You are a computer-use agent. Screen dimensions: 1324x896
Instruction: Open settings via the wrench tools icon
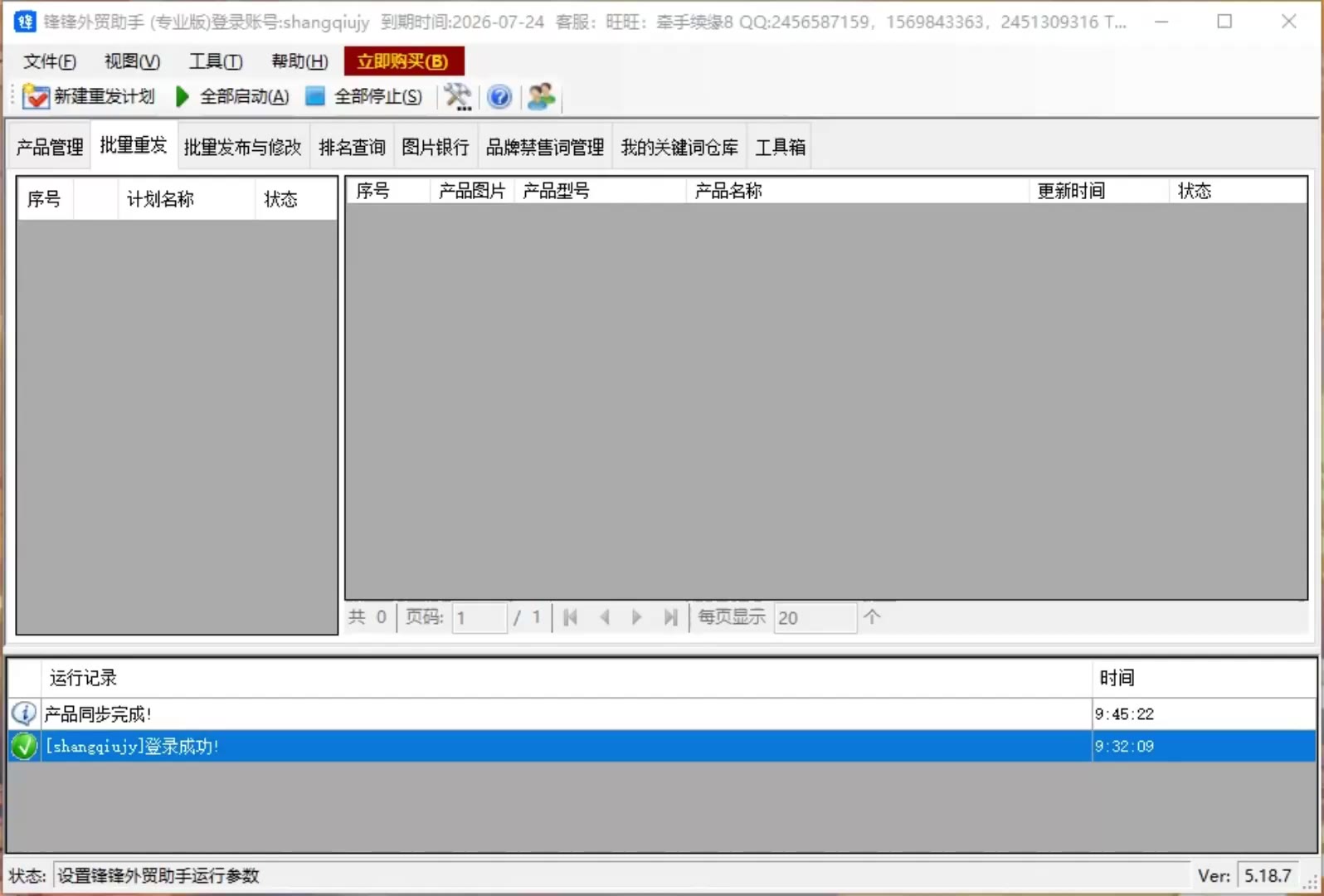coord(457,97)
